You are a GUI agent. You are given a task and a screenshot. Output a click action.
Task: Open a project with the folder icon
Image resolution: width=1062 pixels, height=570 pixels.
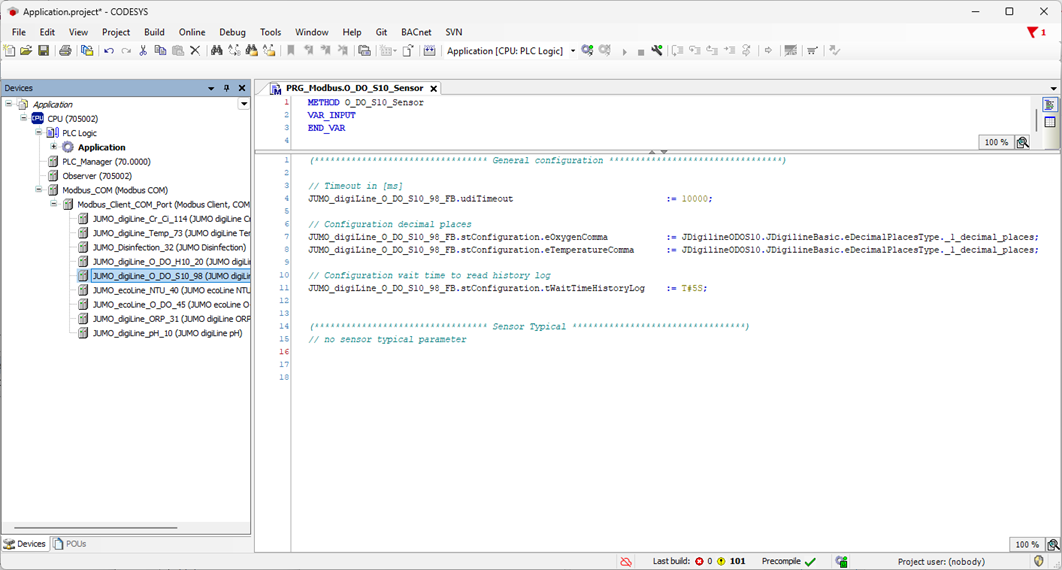point(26,51)
